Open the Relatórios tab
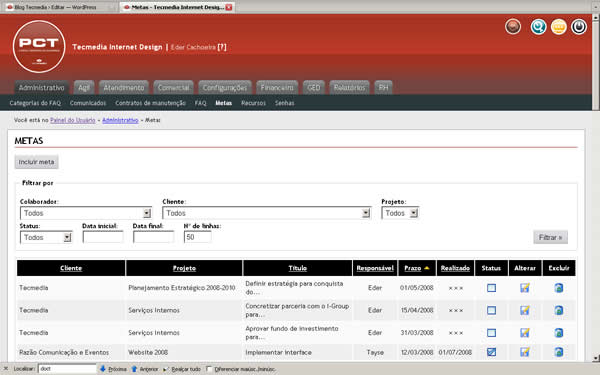Viewport: 600px width, 375px height. coord(349,88)
